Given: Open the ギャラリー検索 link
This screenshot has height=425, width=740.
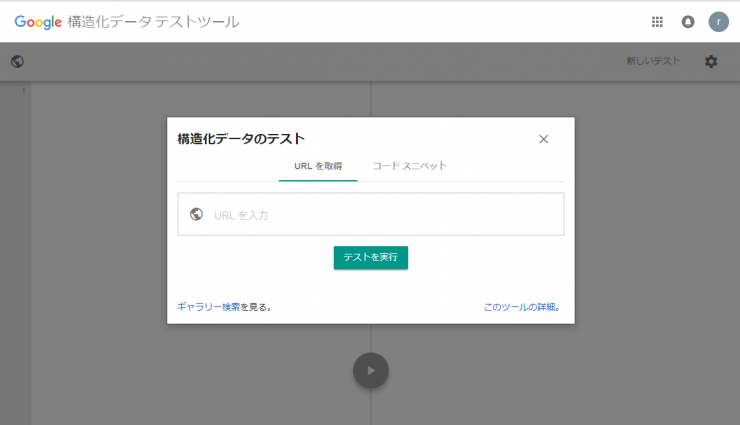Looking at the screenshot, I should (208, 307).
